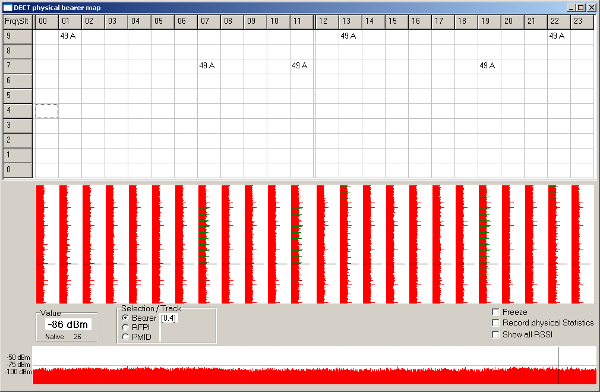Enable the Freeze checkbox
The image size is (600, 392).
[x=496, y=312]
